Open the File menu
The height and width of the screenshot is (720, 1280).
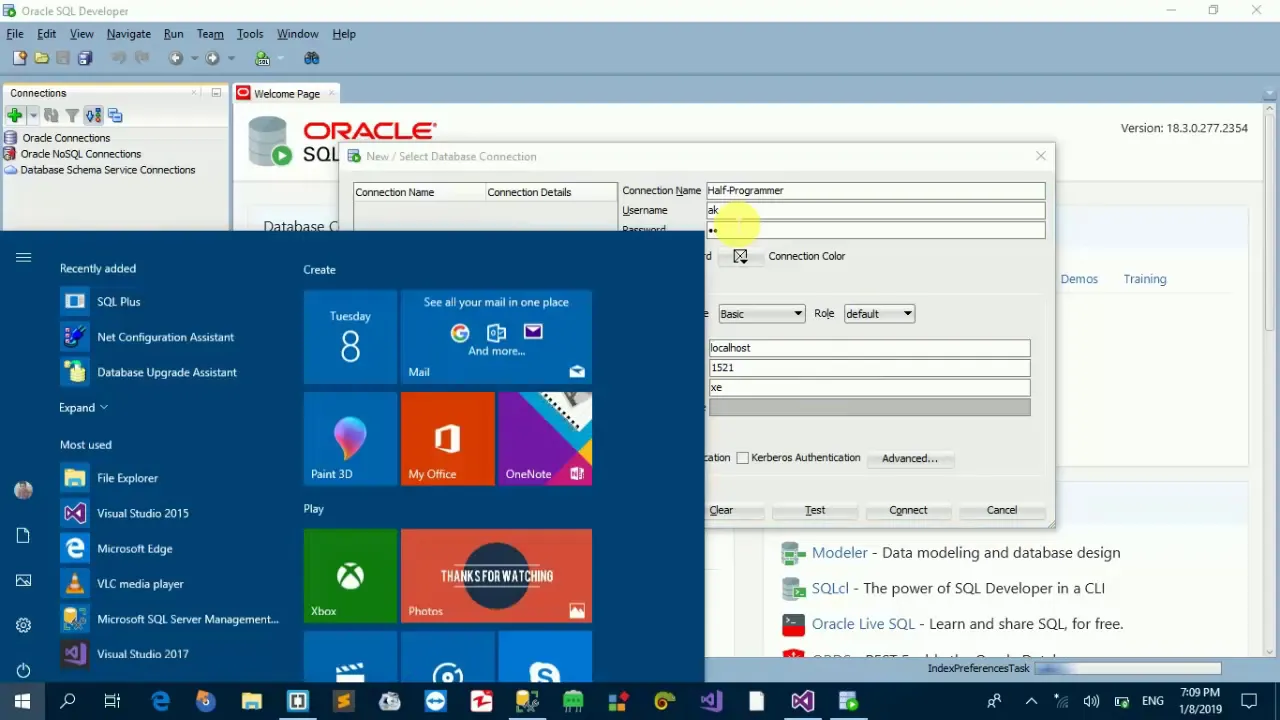tap(15, 34)
